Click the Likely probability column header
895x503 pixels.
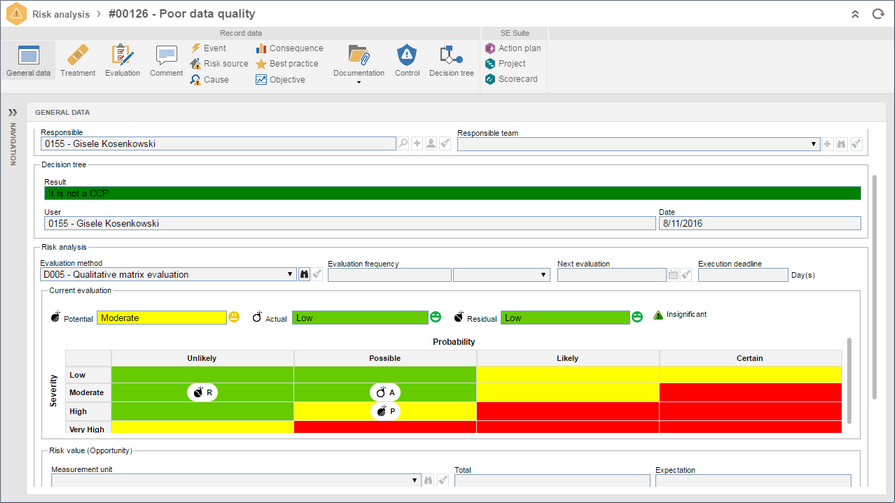567,358
